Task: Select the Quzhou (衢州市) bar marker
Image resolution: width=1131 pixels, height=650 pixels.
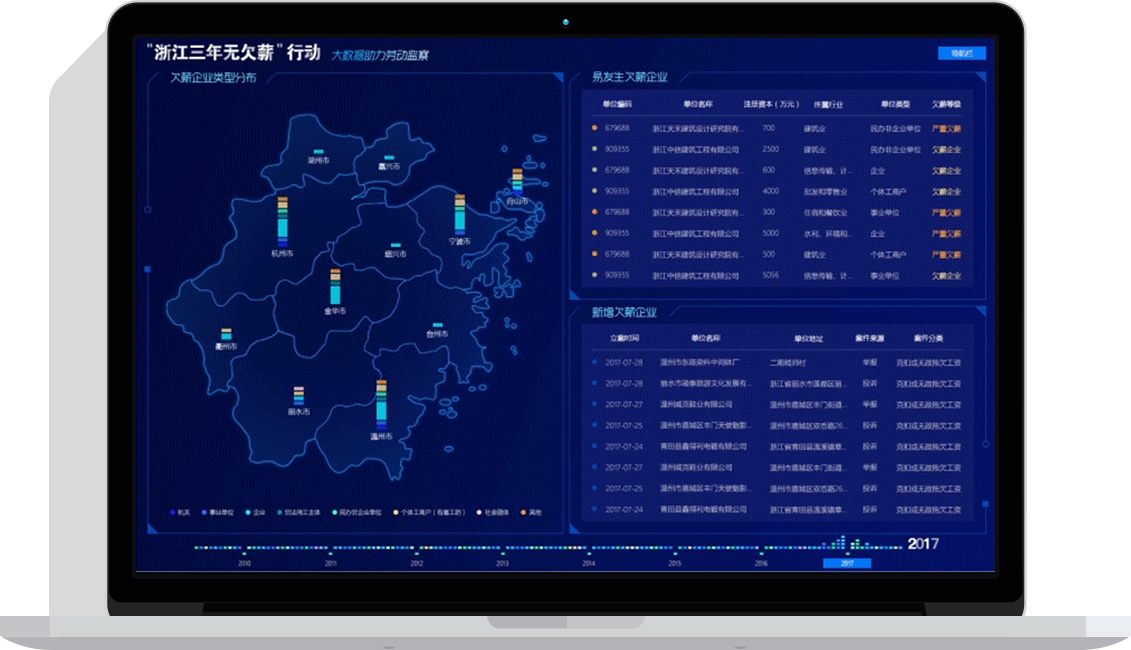Action: point(226,334)
